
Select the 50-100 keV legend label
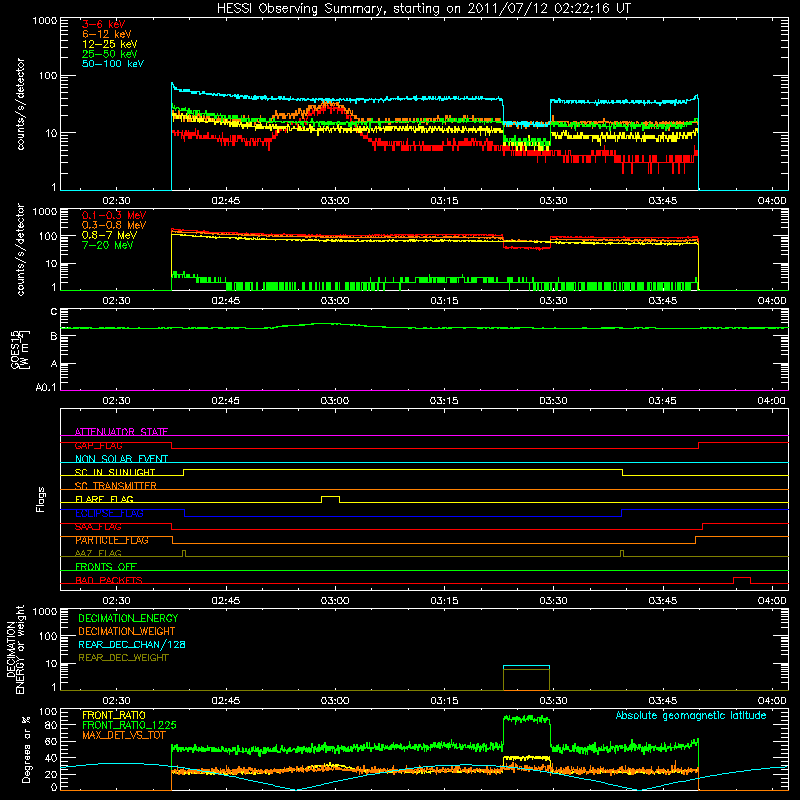(x=113, y=64)
